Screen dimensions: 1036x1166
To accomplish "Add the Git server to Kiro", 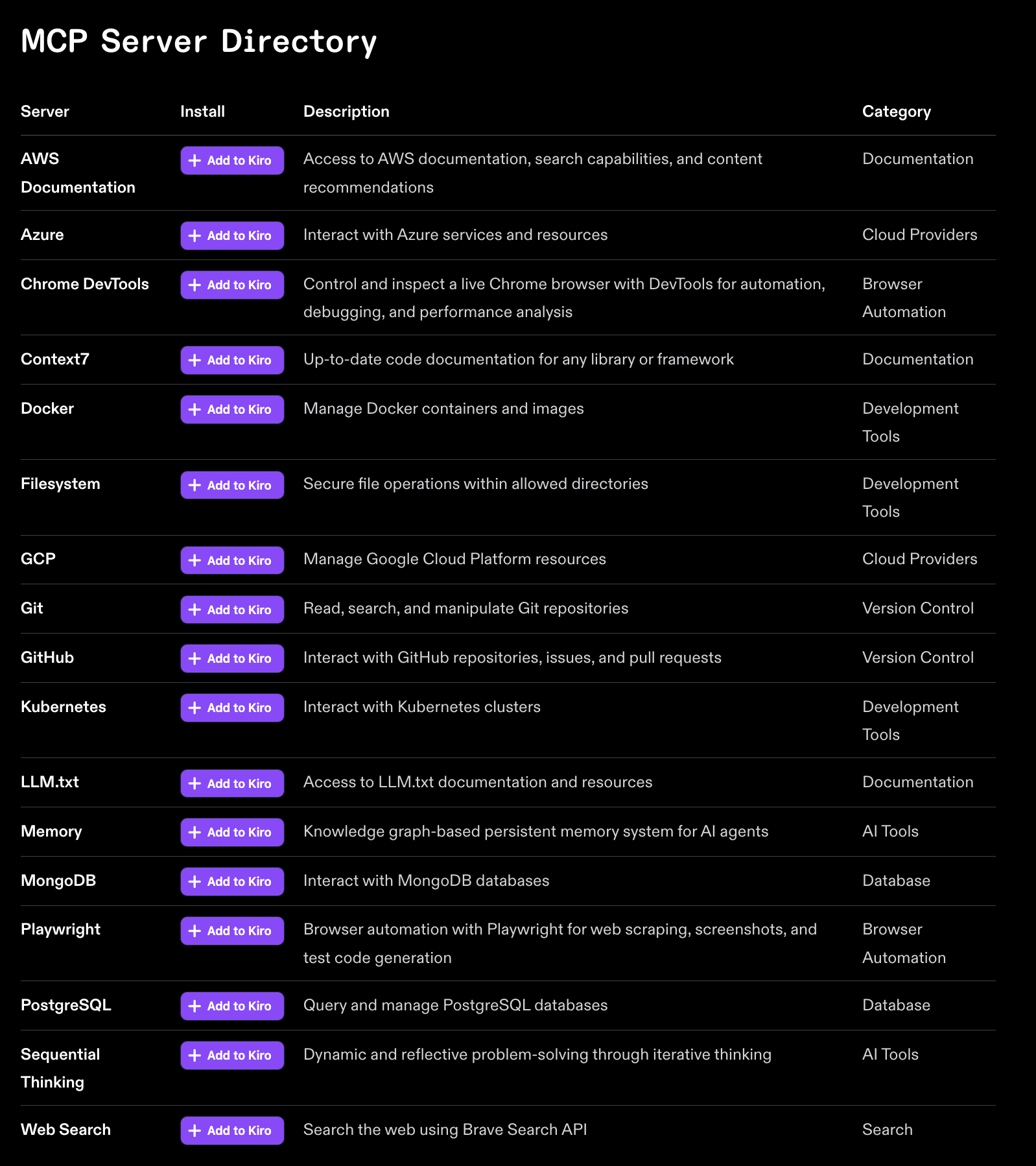I will [231, 609].
